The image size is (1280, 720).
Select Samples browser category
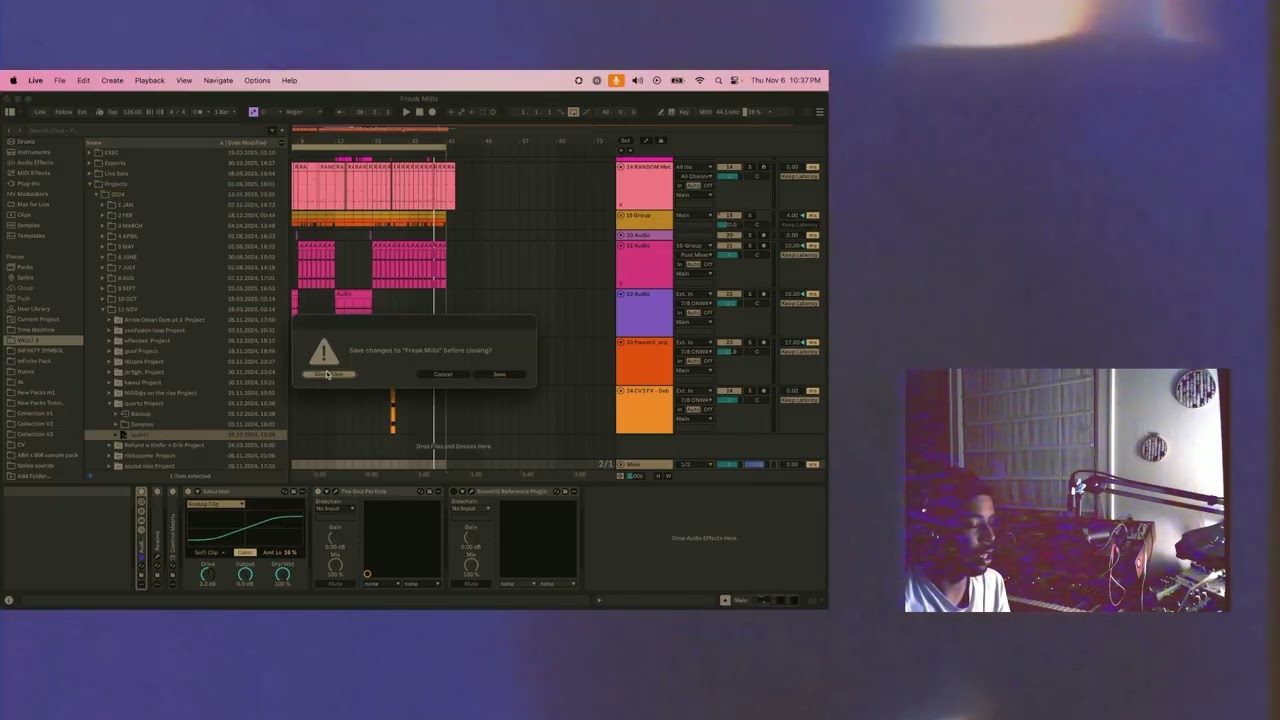28,225
